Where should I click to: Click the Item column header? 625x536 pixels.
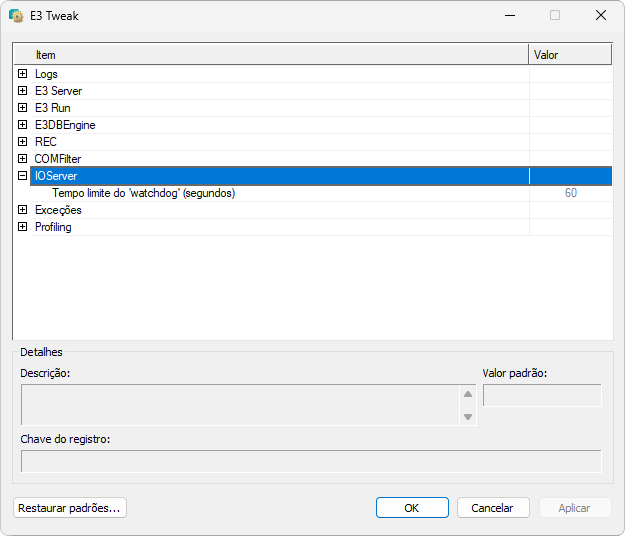click(270, 55)
